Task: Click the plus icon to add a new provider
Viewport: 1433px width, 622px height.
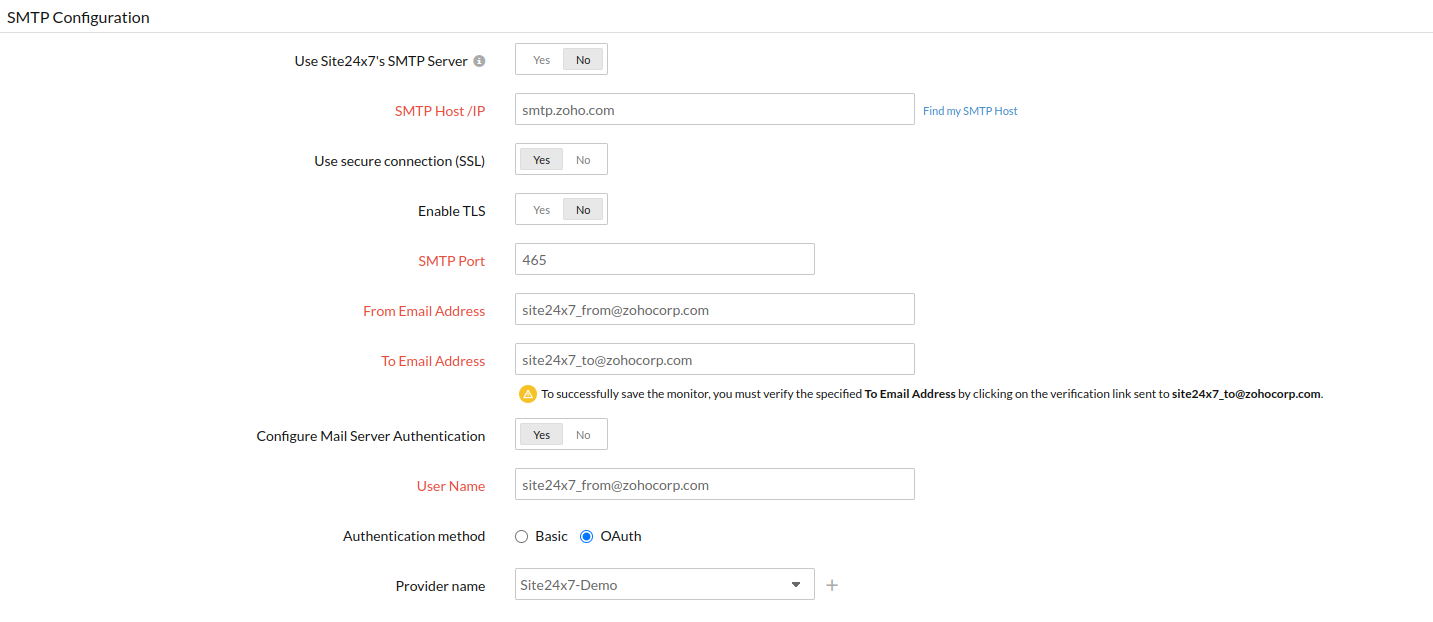Action: coord(832,585)
